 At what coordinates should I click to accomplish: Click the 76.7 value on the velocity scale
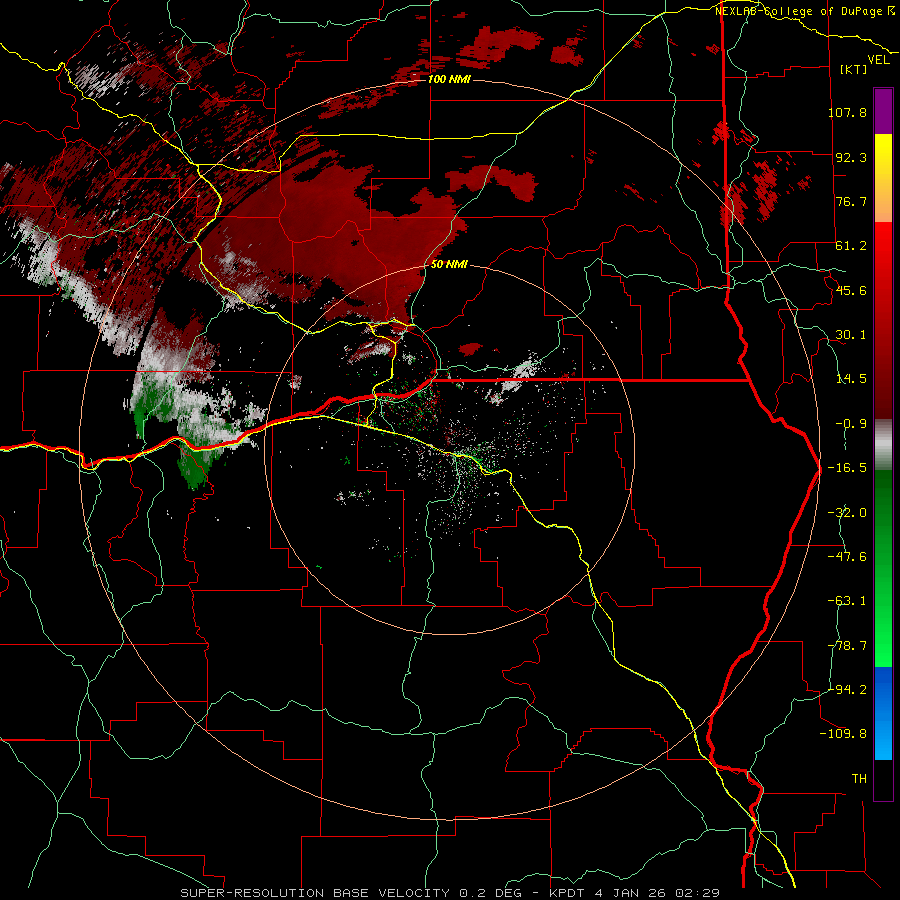(851, 201)
